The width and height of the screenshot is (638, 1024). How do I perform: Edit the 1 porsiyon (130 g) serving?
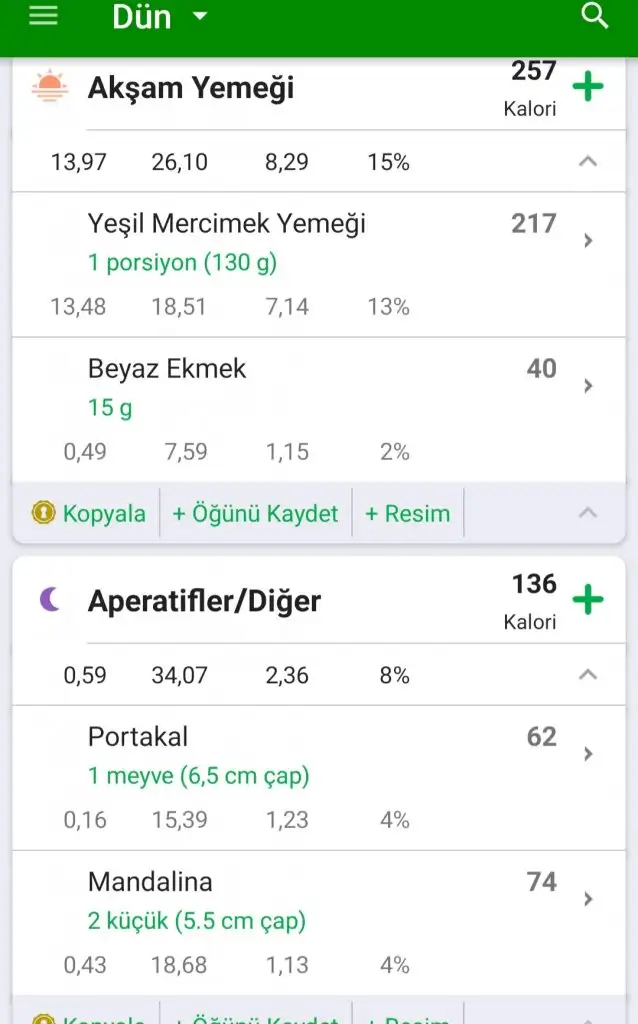tap(182, 263)
